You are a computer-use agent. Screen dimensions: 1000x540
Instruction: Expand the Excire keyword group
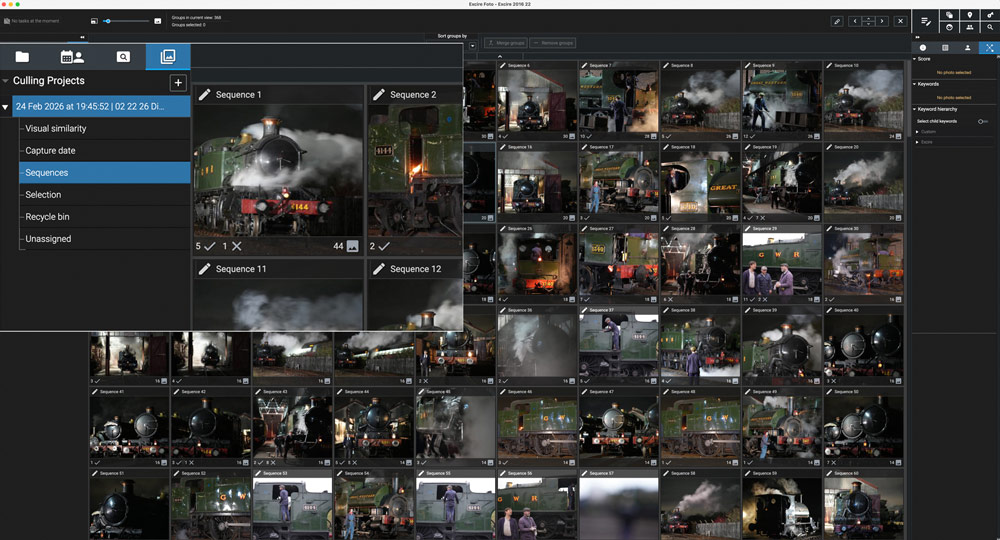917,142
